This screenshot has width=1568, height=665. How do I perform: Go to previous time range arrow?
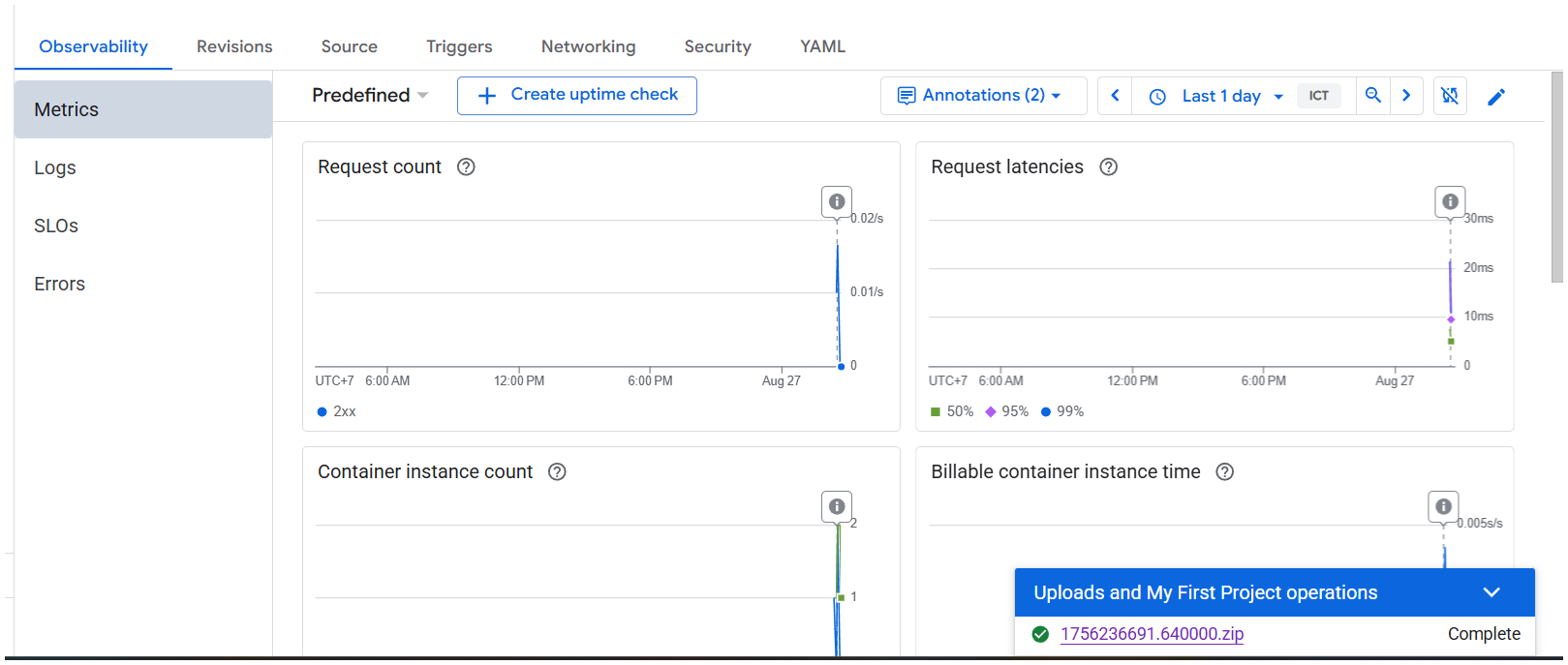coord(1115,95)
